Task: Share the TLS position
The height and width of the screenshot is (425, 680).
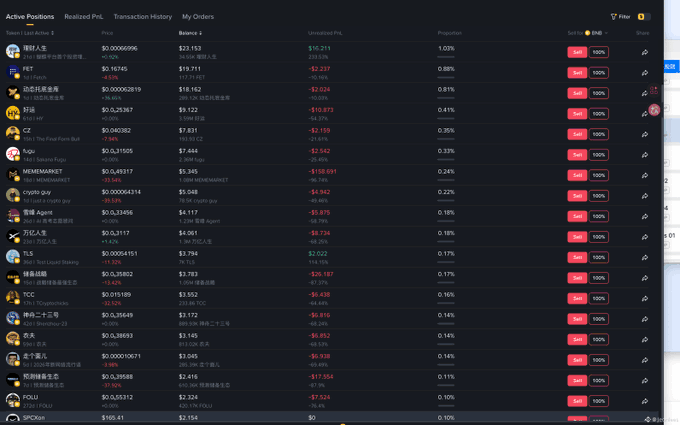Action: pos(645,258)
